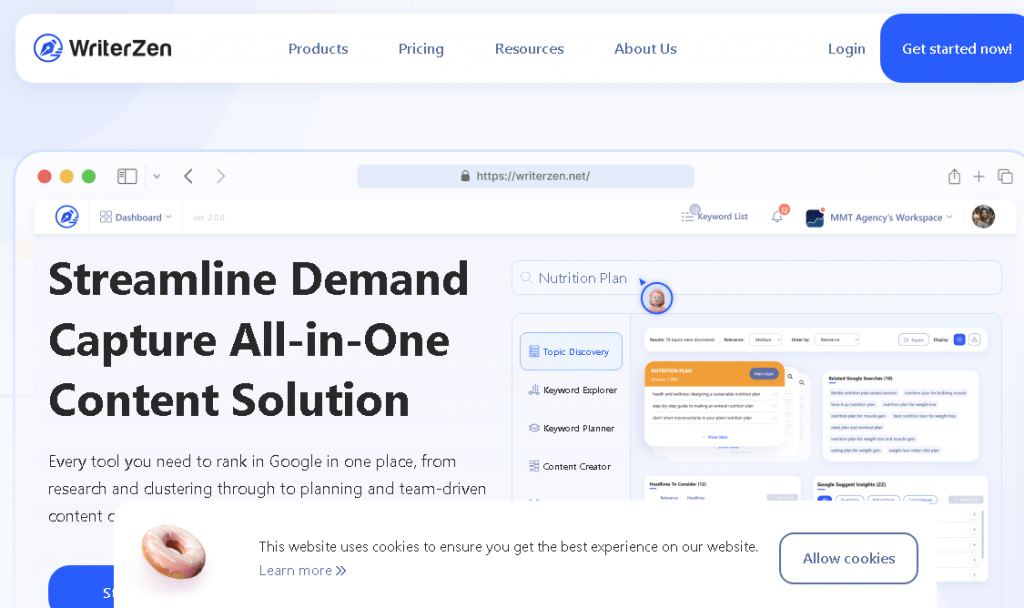Click the browser back arrow
Screen dimensions: 1024x608
pyautogui.click(x=188, y=176)
